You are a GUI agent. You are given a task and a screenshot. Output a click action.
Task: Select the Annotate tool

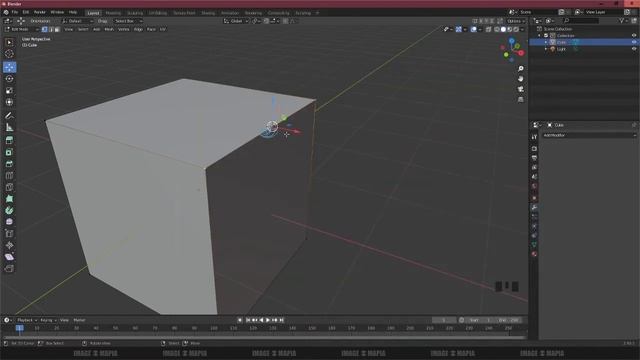[9, 116]
